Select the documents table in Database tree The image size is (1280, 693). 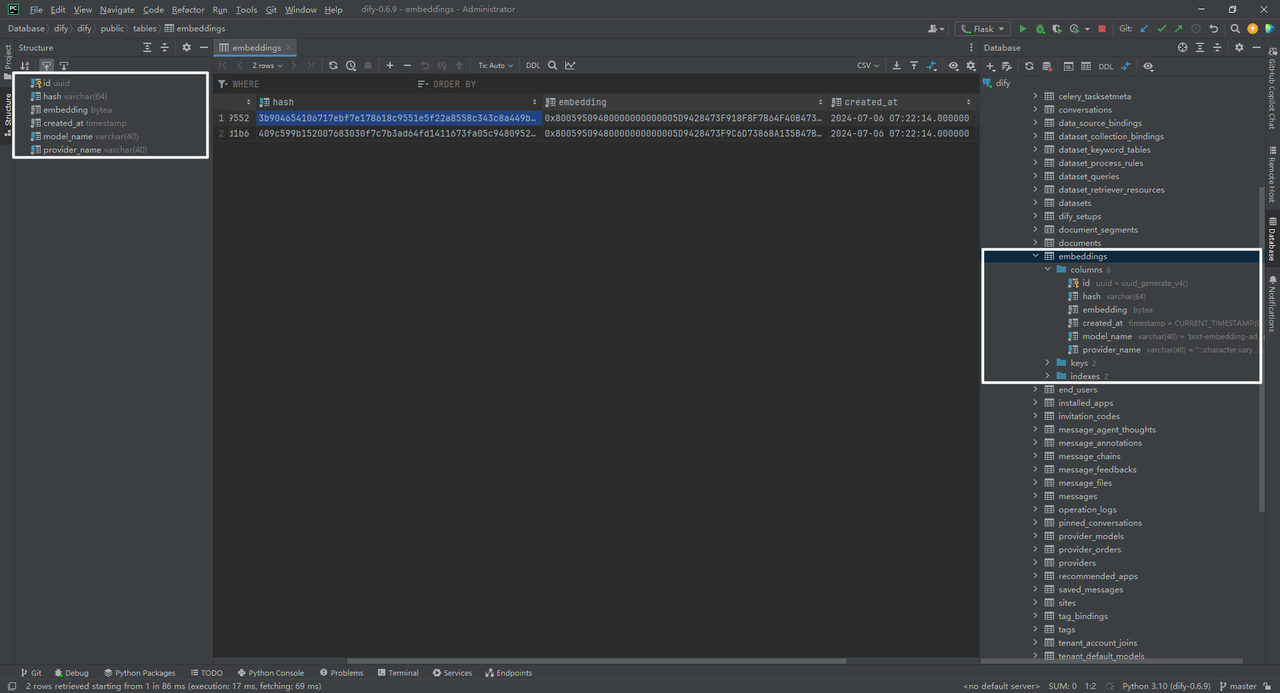click(x=1079, y=243)
